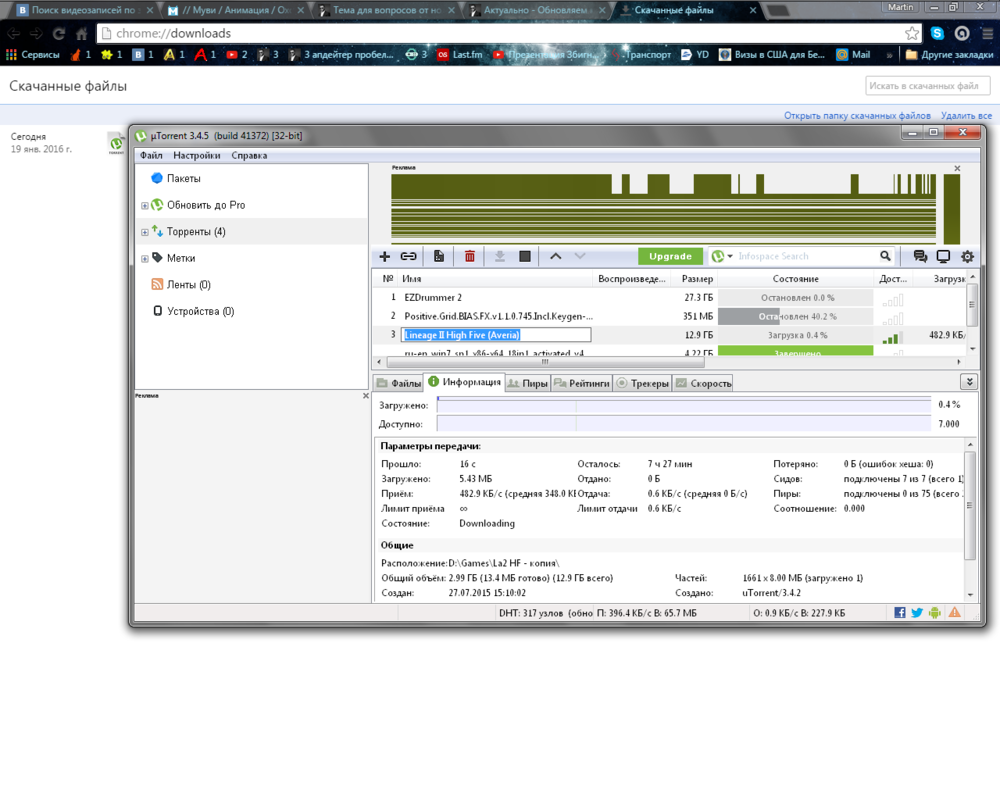Open the Настройки menu
1000x800 pixels.
pyautogui.click(x=196, y=156)
